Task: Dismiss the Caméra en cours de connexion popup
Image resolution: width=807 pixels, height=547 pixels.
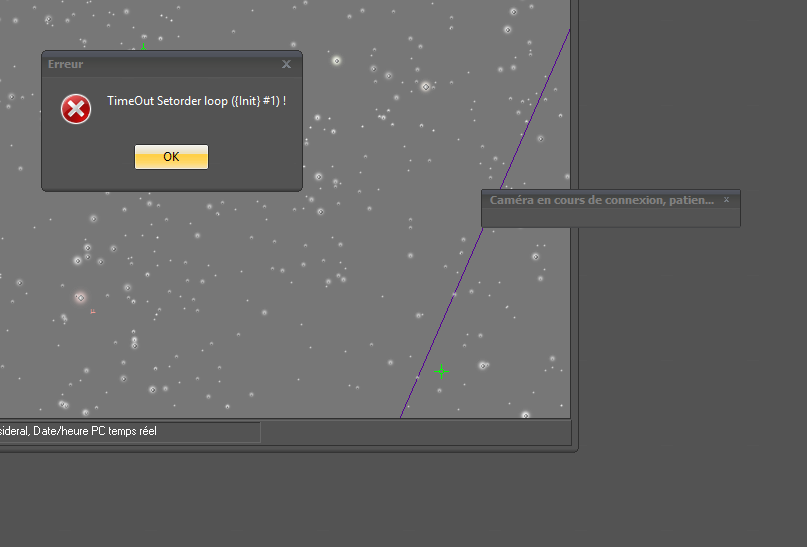Action: coord(727,200)
